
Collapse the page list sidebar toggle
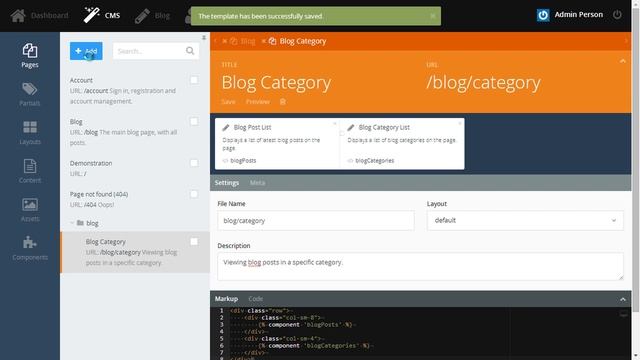tap(204, 38)
